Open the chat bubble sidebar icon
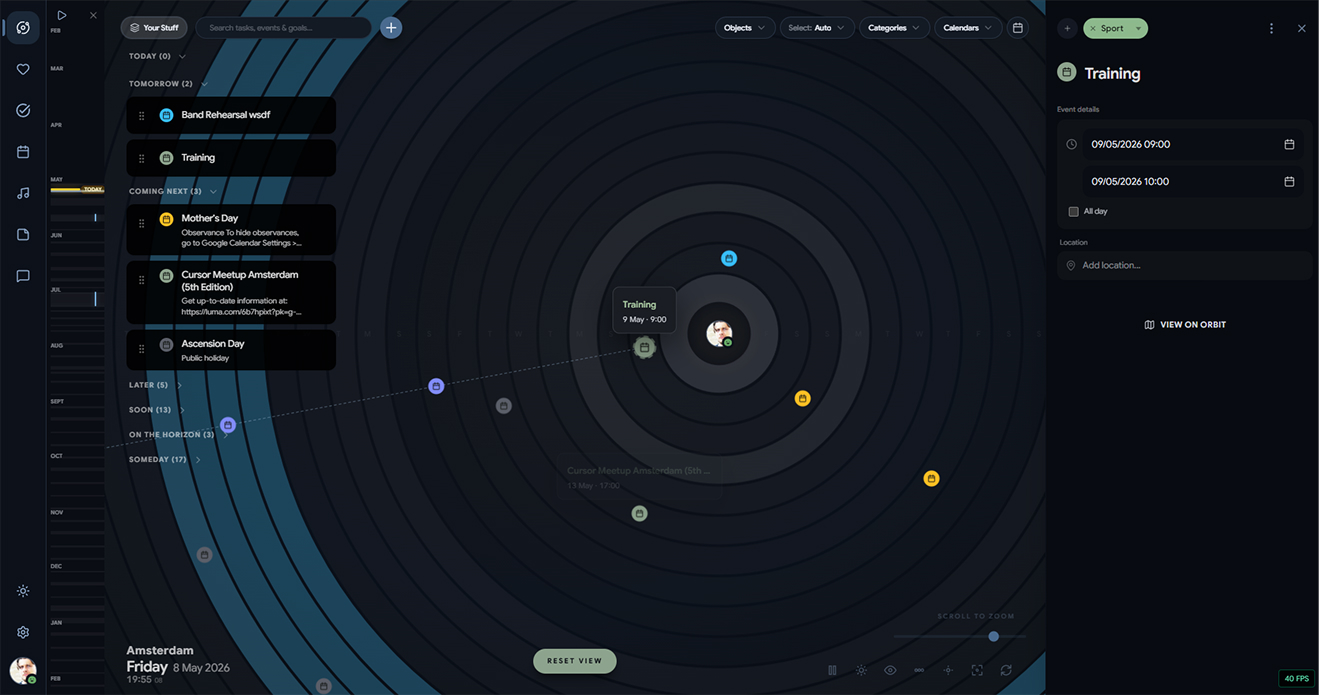The width and height of the screenshot is (1319, 695). coord(23,276)
